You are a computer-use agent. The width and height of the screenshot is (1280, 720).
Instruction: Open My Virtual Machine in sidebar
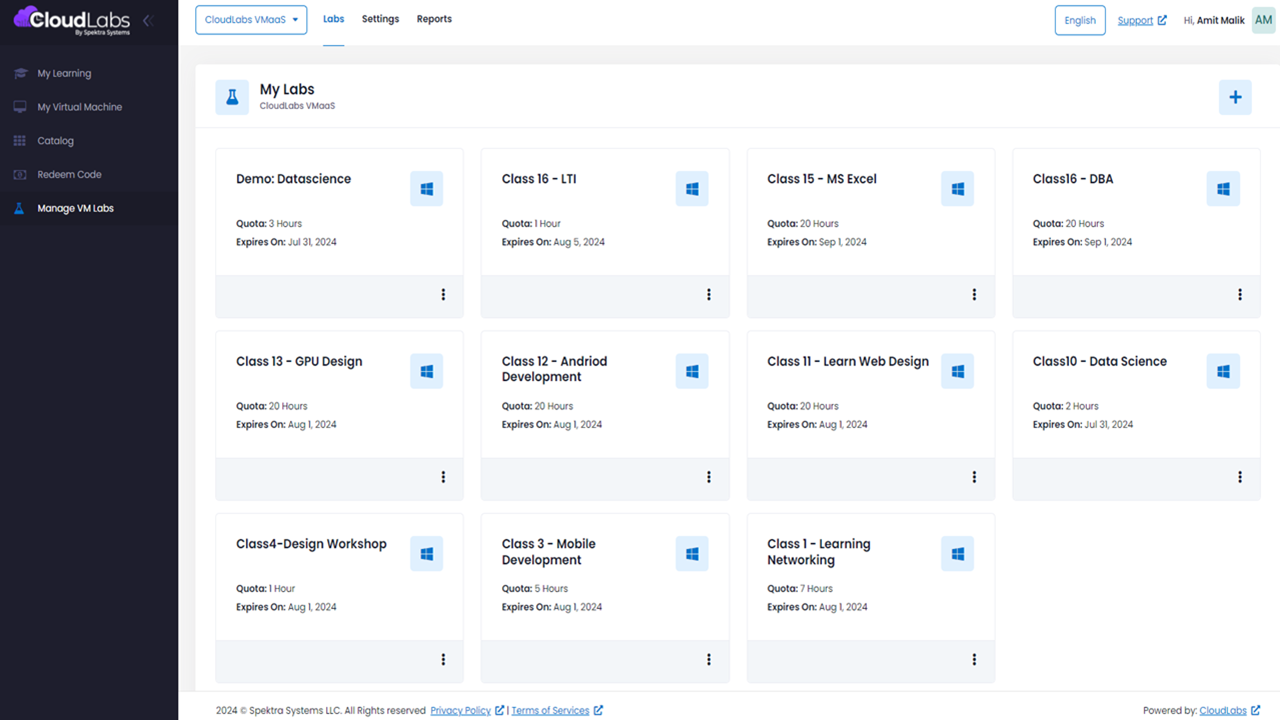tap(89, 107)
